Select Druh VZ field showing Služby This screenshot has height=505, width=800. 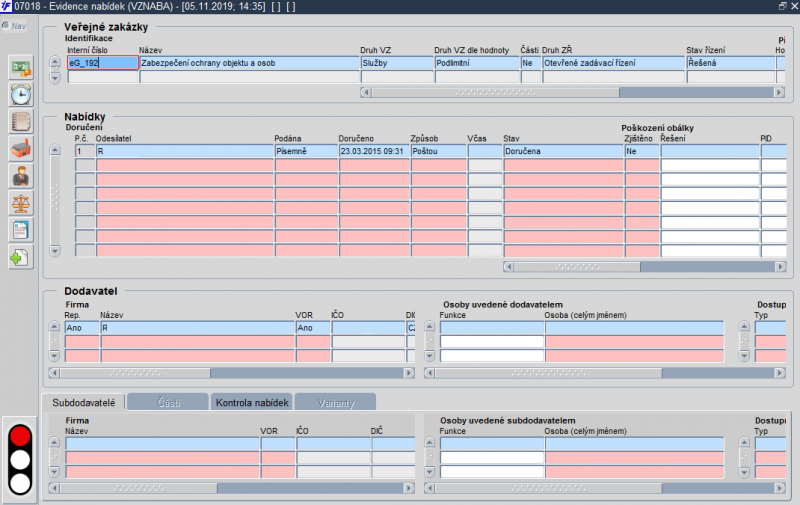pyautogui.click(x=395, y=63)
